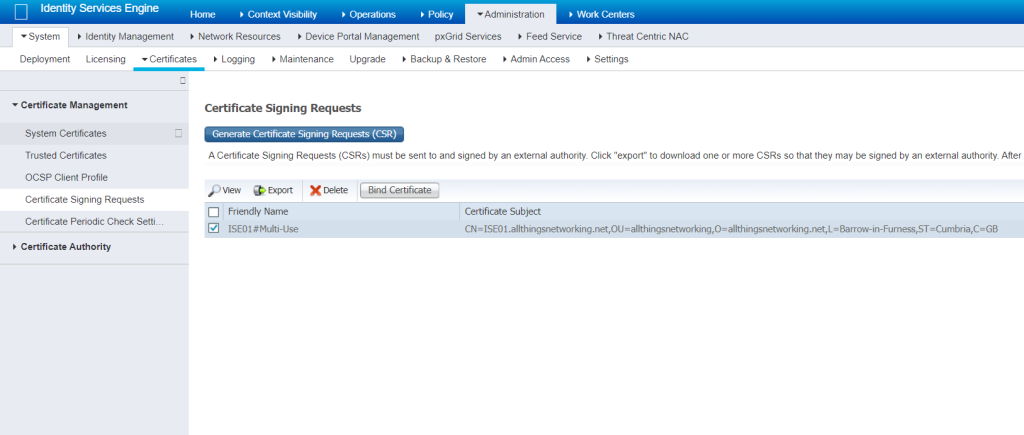
Task: Open OCSP Client Profile in sidebar
Action: pyautogui.click(x=67, y=178)
